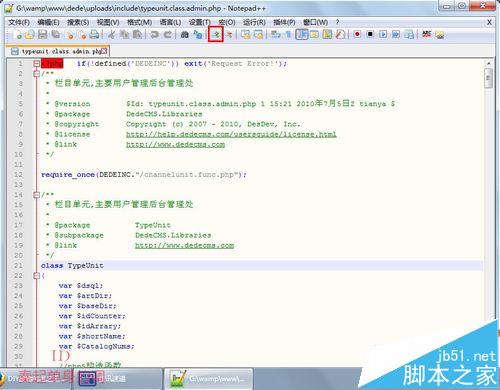
Task: Collapse the fold marker on line 1
Action: [36, 63]
